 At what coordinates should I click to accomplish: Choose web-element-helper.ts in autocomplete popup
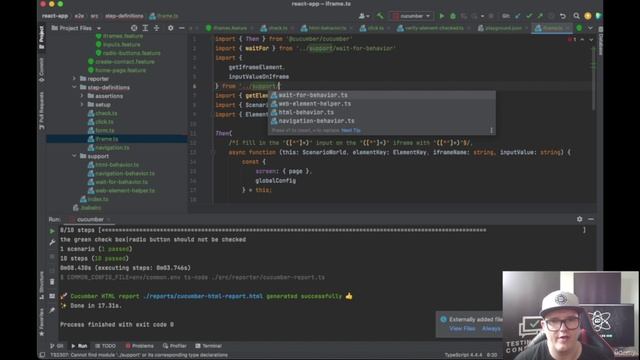pos(382,104)
